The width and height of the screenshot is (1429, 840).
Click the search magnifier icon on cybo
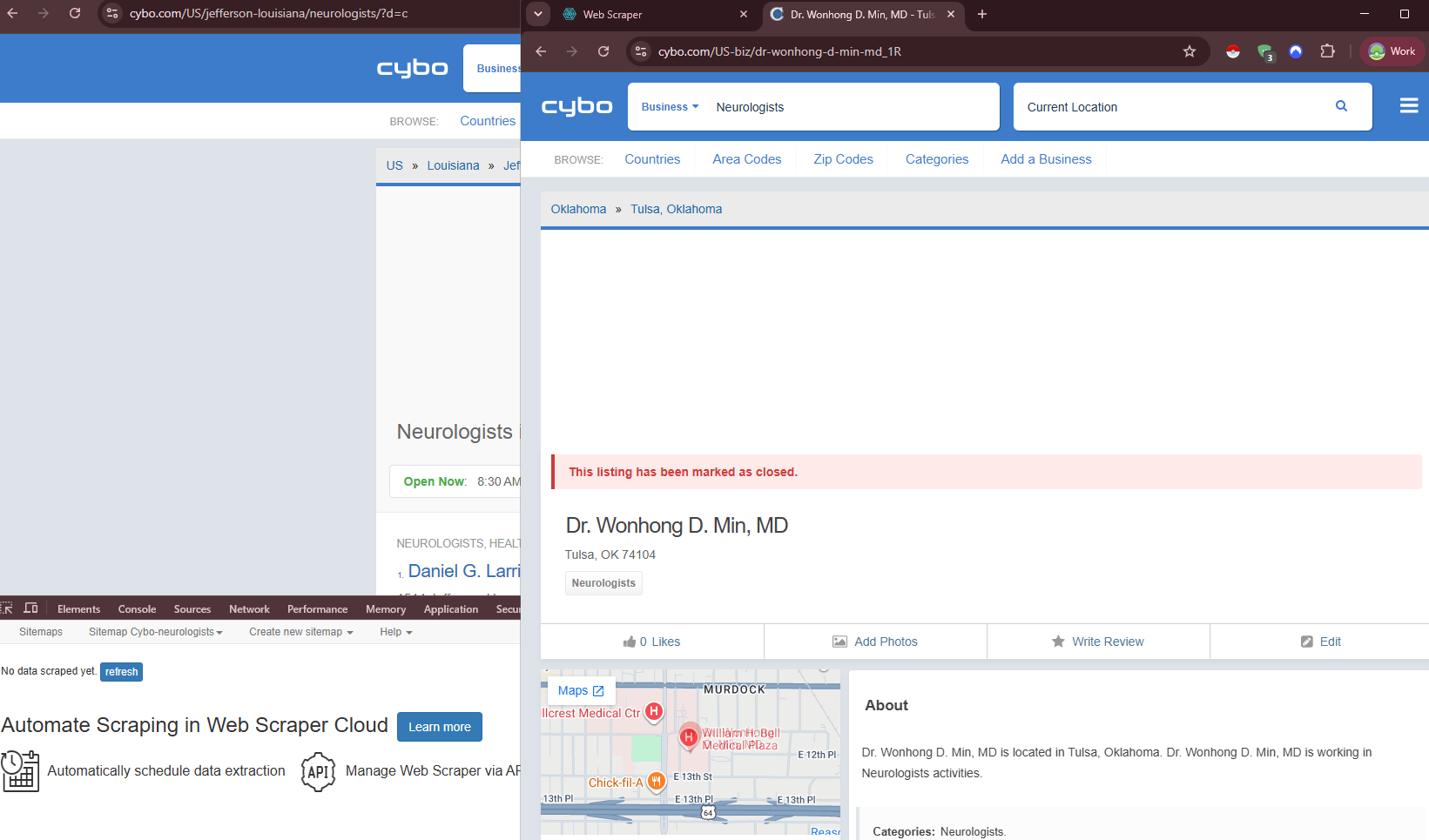pos(1341,106)
